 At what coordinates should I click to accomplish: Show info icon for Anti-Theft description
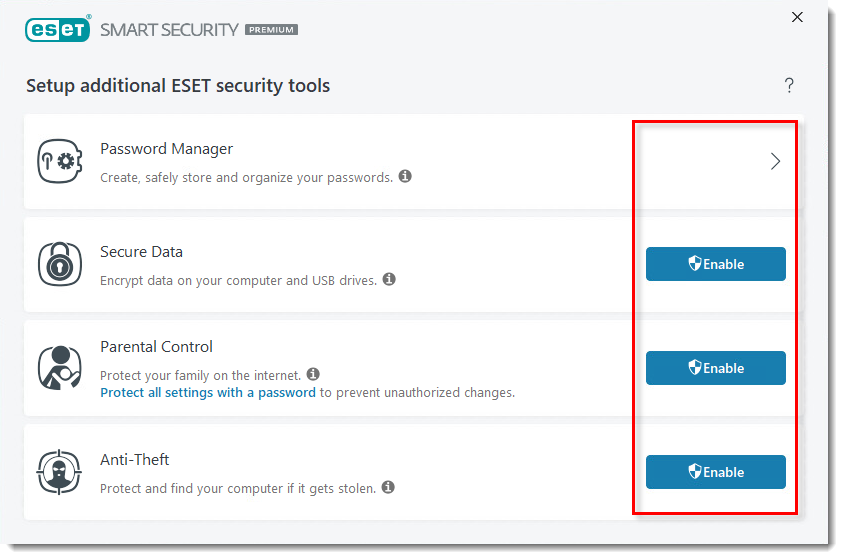[388, 488]
